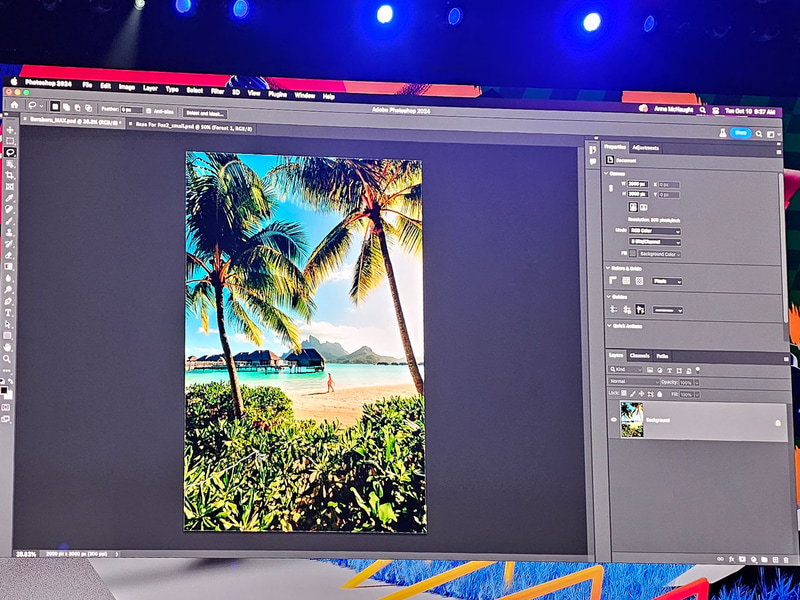Select the Clone Stamp tool
Viewport: 800px width, 600px height.
pos(10,232)
